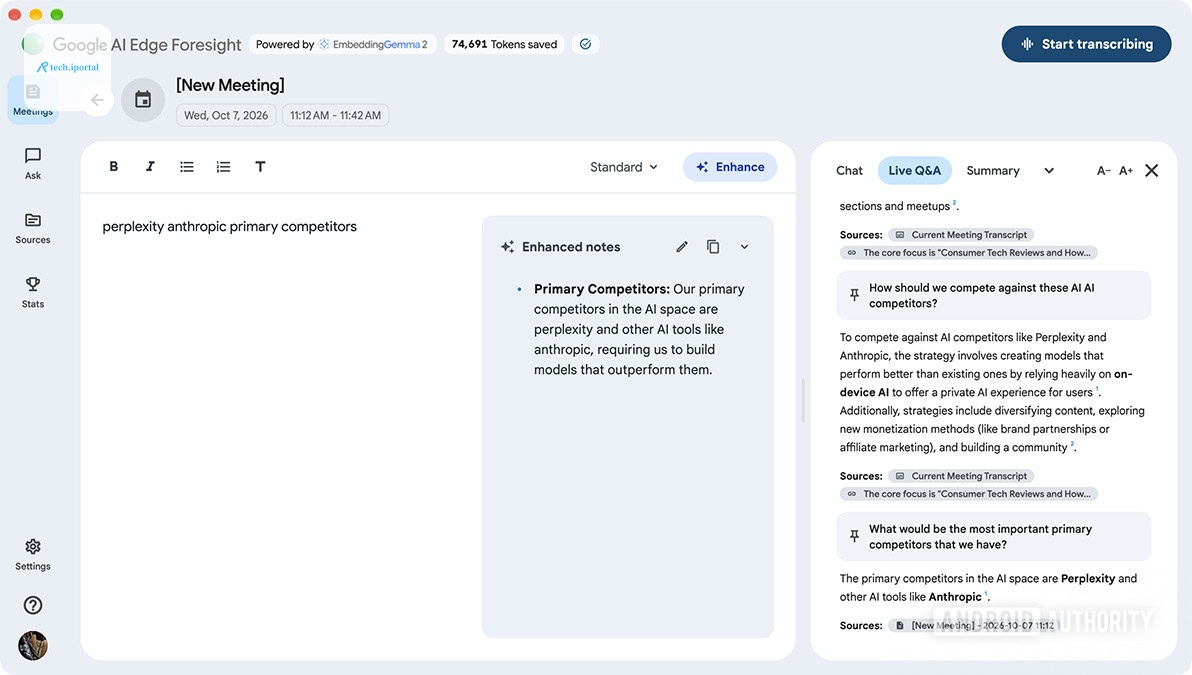Pin the 'How should we compete' question
The height and width of the screenshot is (675, 1192).
(x=854, y=295)
